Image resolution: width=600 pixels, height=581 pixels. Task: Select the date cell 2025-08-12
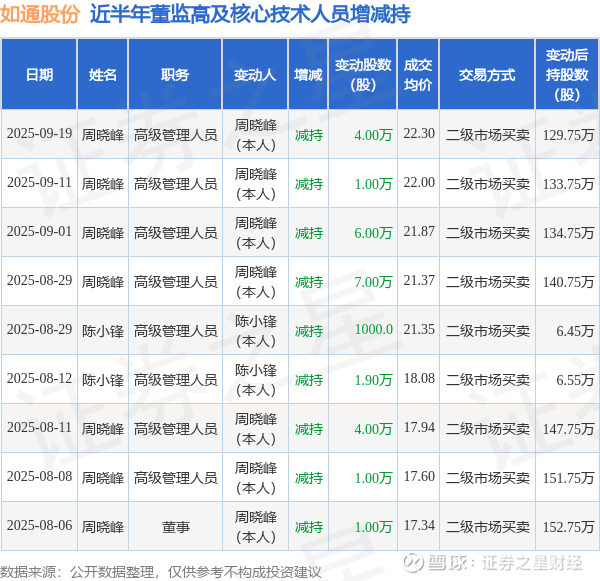(x=39, y=379)
